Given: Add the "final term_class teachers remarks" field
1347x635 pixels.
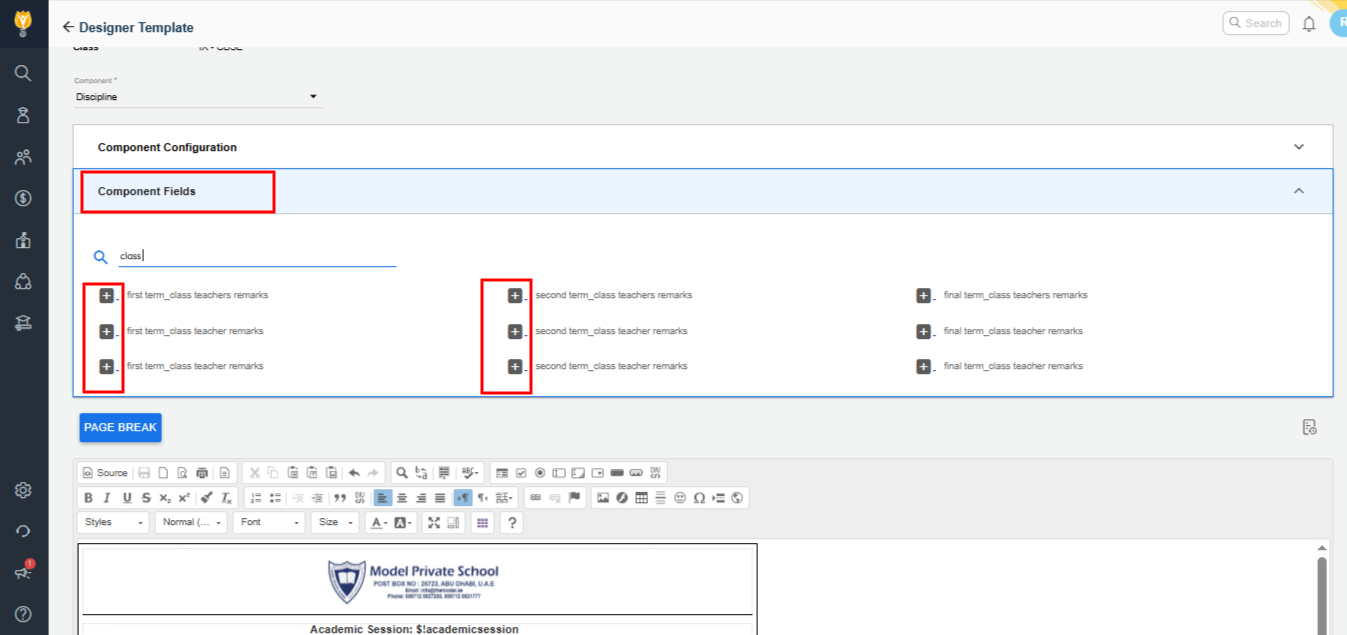Looking at the screenshot, I should coord(924,296).
